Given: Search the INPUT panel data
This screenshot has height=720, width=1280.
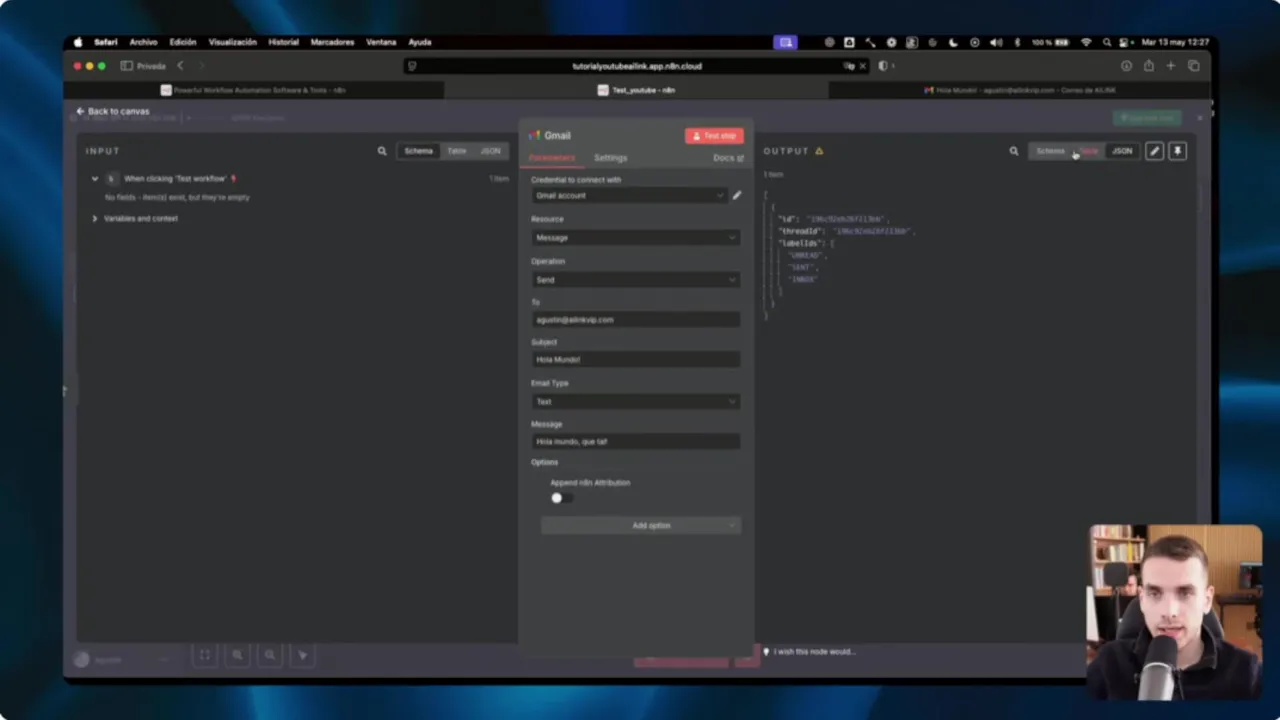Looking at the screenshot, I should click(x=382, y=151).
